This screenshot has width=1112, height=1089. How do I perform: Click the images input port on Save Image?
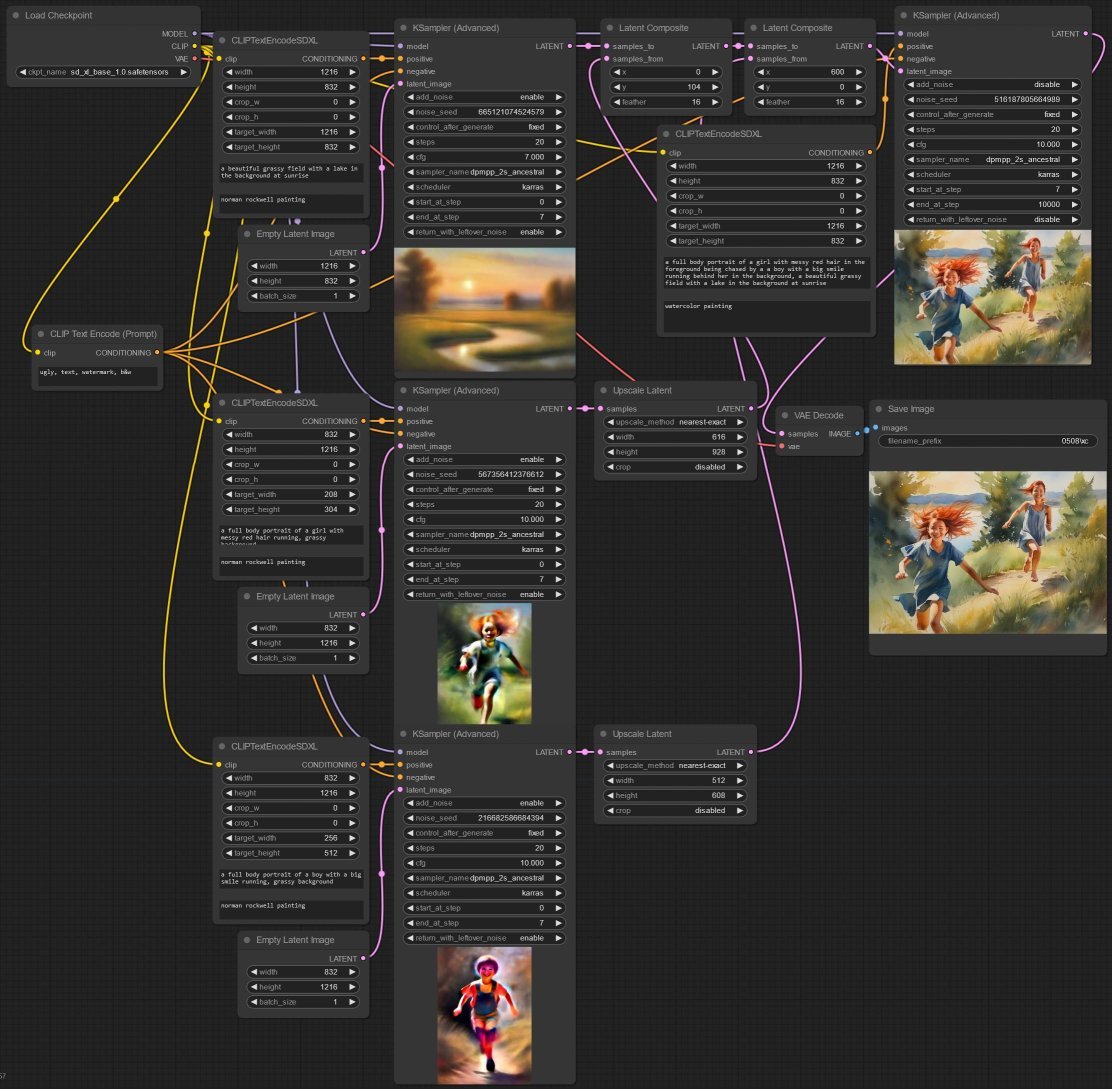point(876,428)
